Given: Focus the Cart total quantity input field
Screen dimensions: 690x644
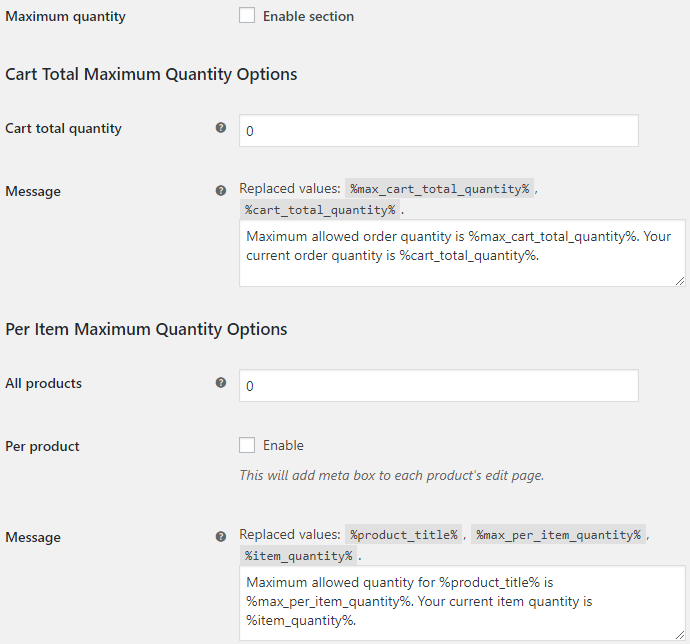Looking at the screenshot, I should (439, 131).
